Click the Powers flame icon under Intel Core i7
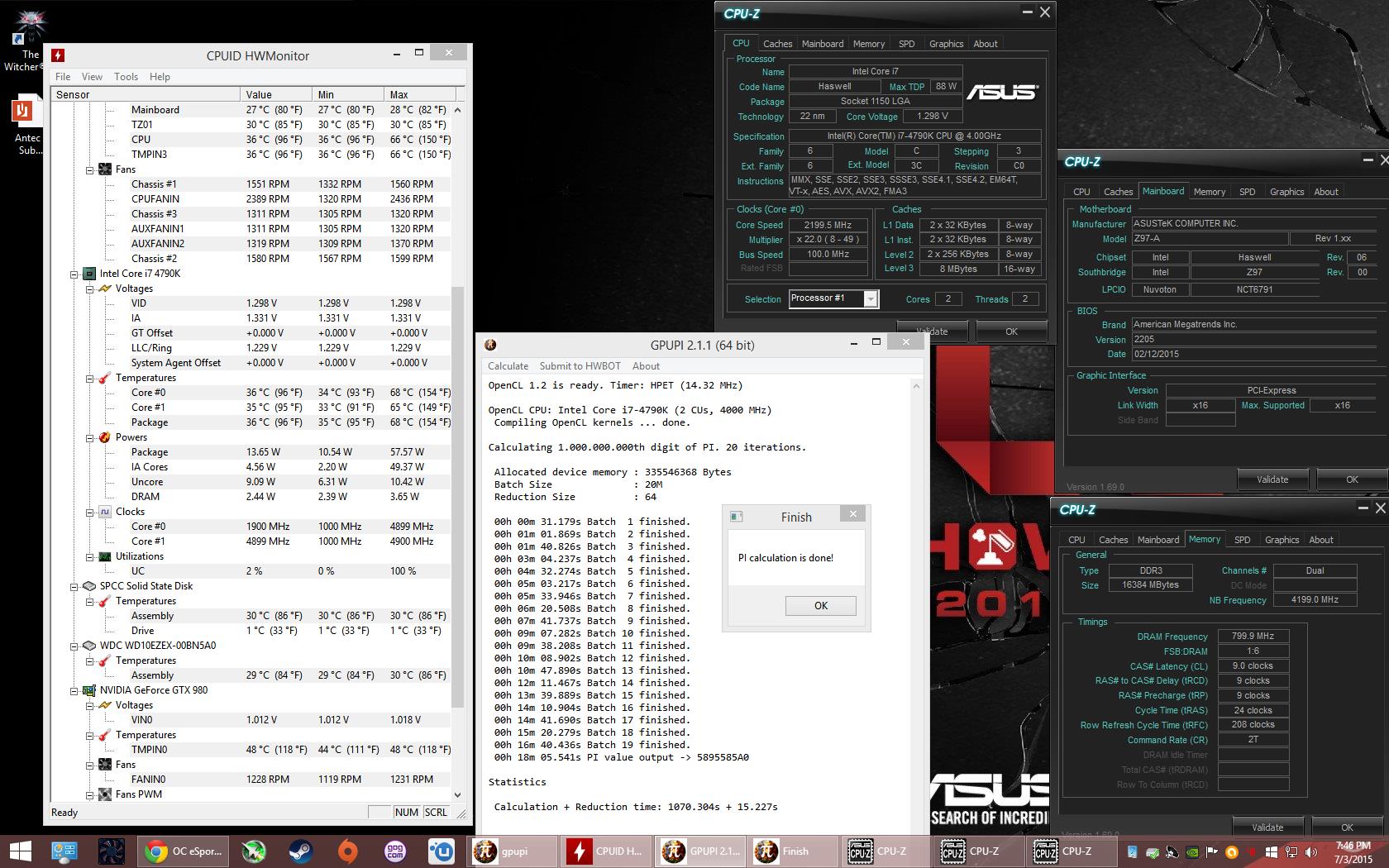This screenshot has width=1389, height=868. (x=105, y=437)
